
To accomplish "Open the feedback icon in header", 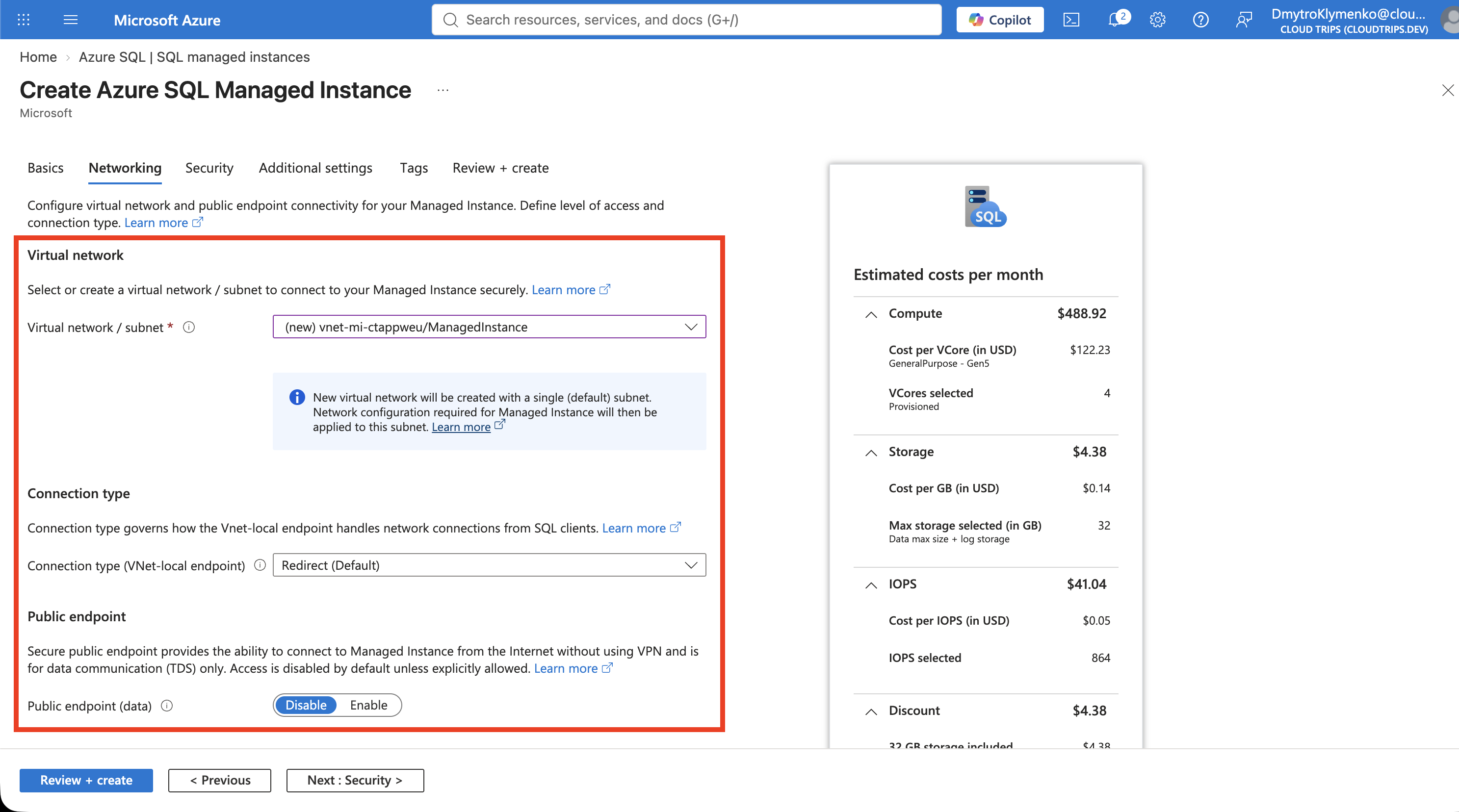I will tap(1243, 20).
